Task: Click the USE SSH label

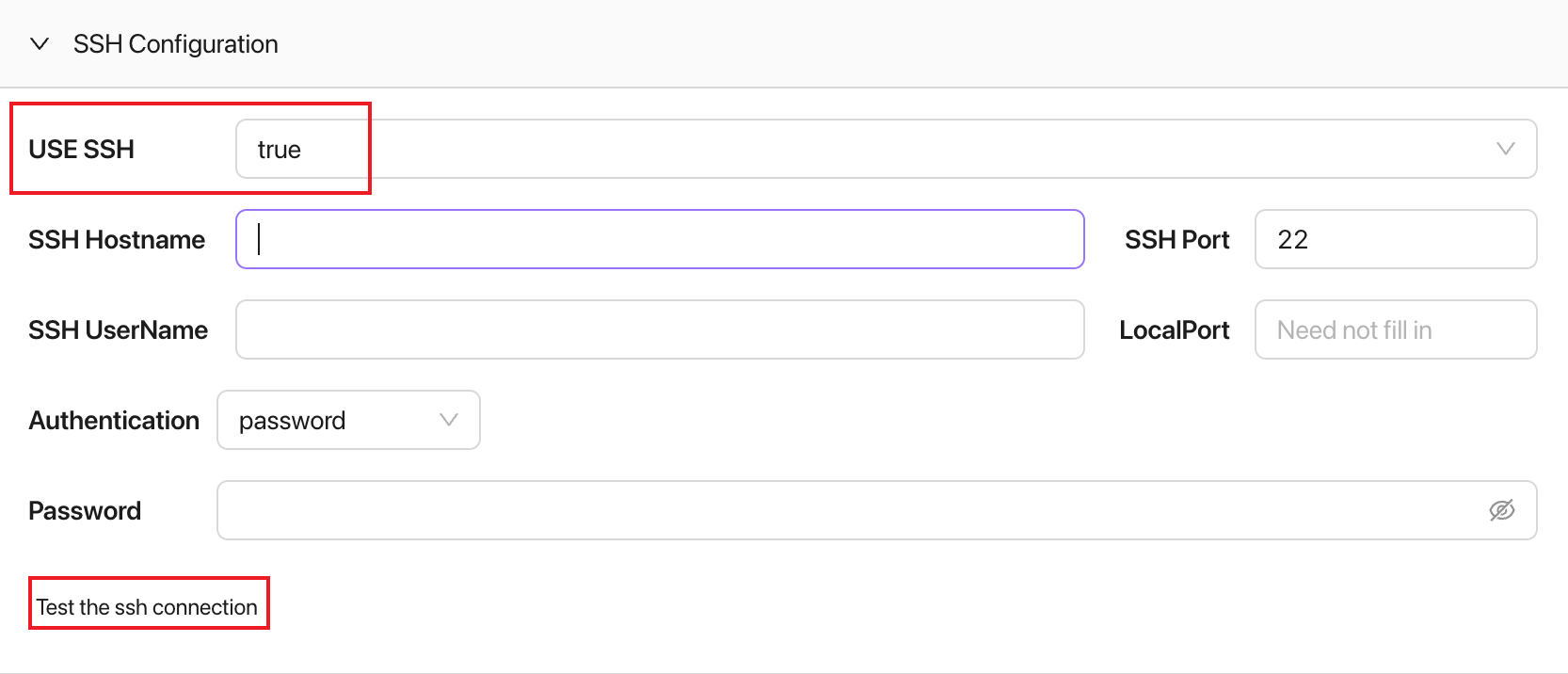Action: point(81,149)
